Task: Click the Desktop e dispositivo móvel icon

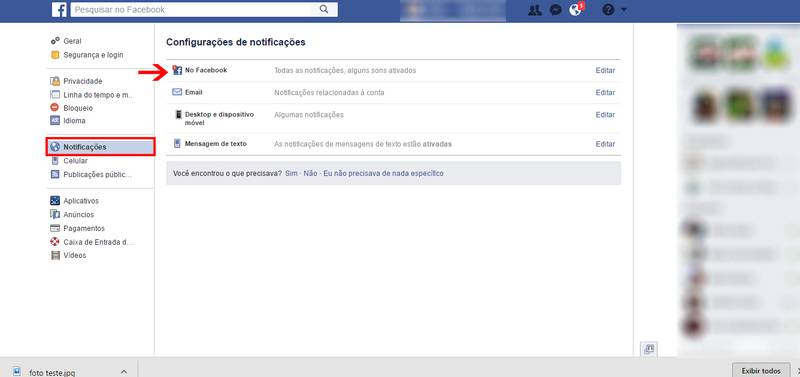Action: (179, 115)
